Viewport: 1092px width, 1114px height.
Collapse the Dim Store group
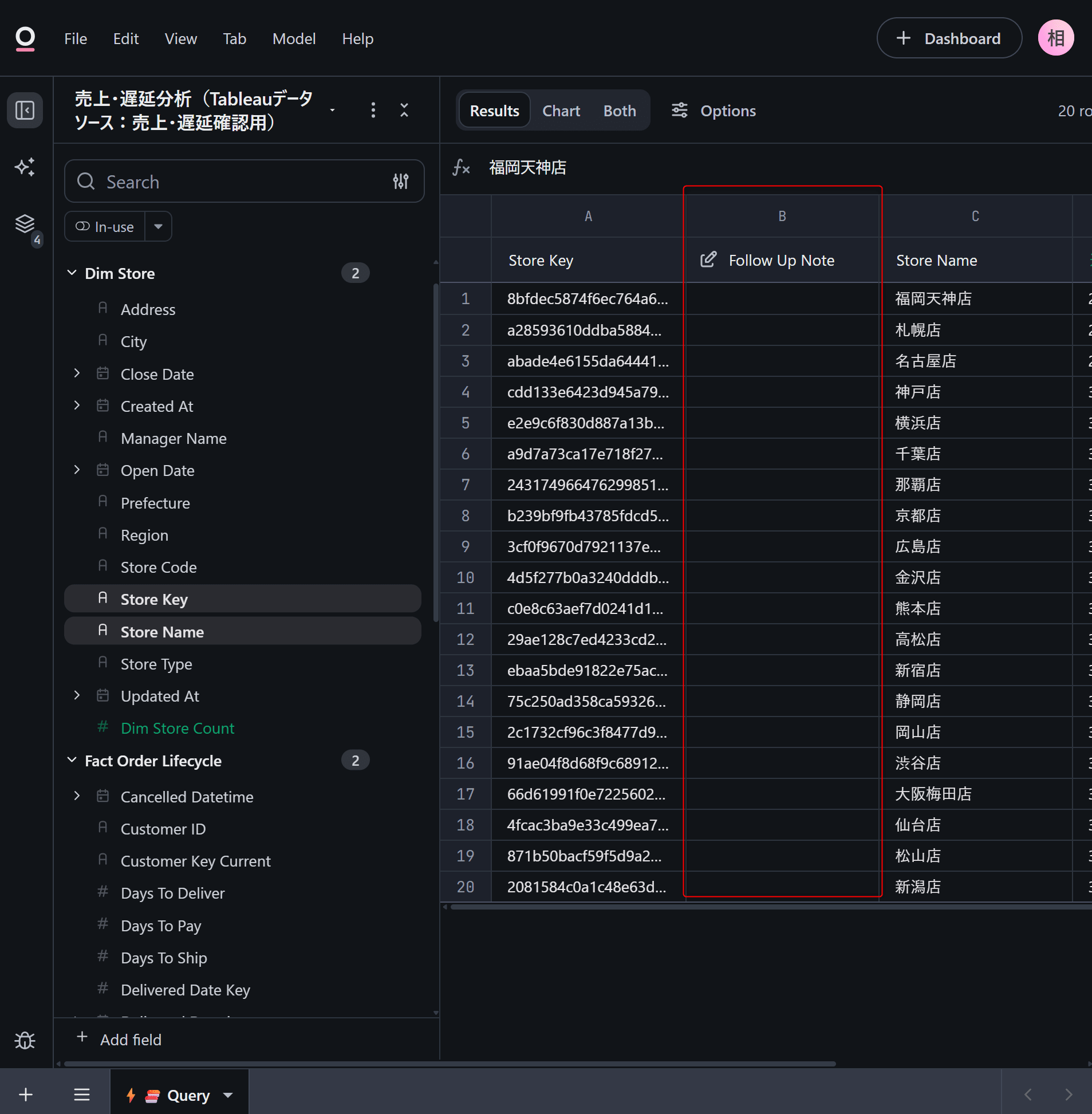pos(72,273)
